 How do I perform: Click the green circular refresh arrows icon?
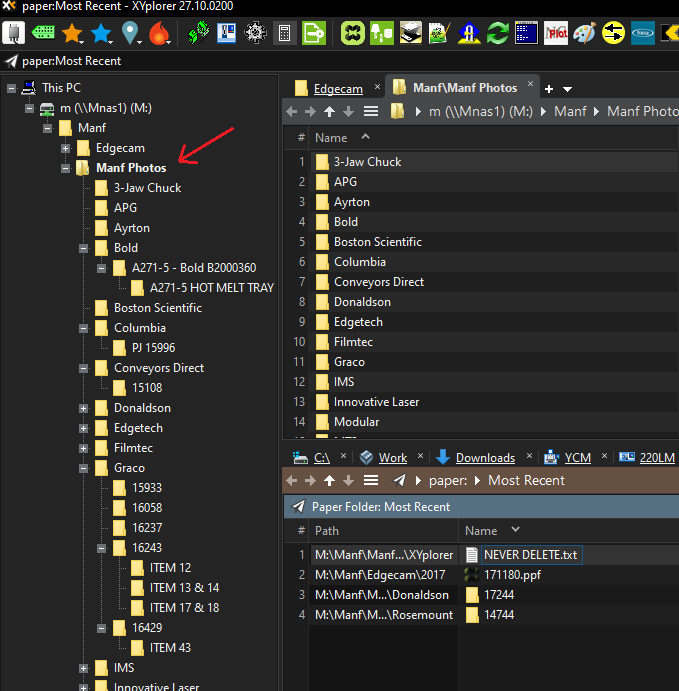pos(498,33)
